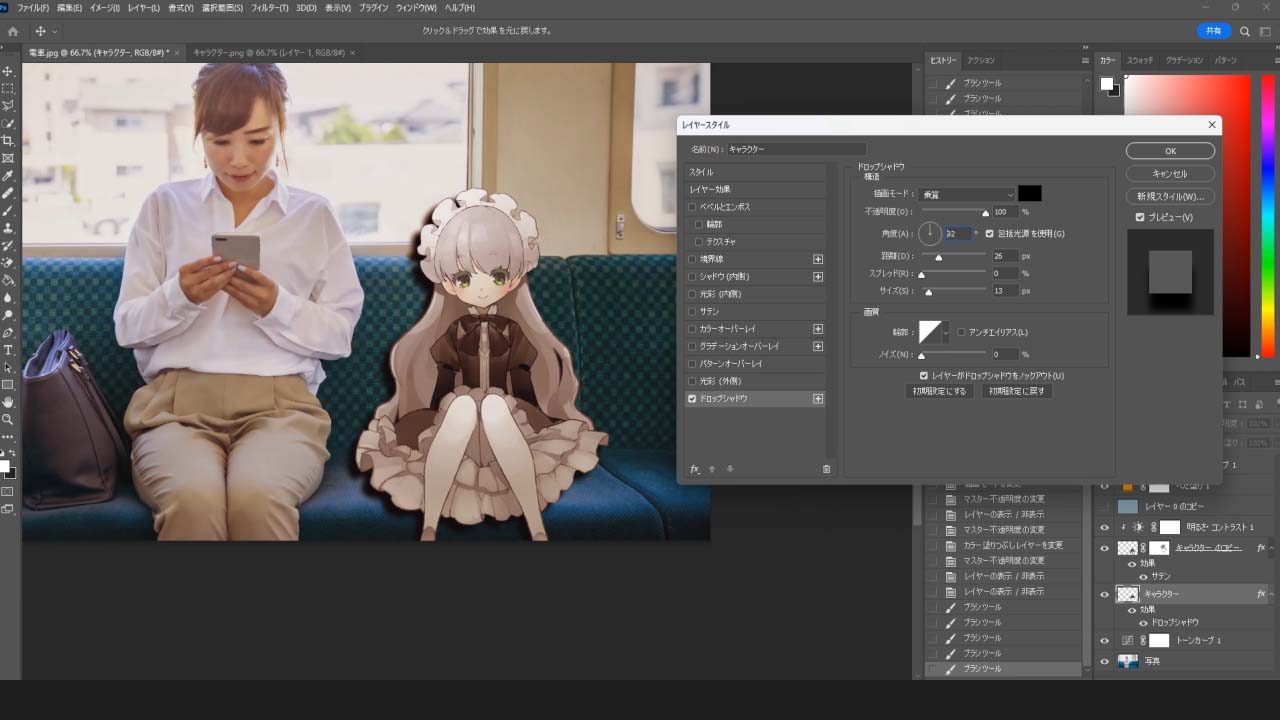Open the 選択範囲 menu
The height and width of the screenshot is (720, 1280).
point(222,8)
